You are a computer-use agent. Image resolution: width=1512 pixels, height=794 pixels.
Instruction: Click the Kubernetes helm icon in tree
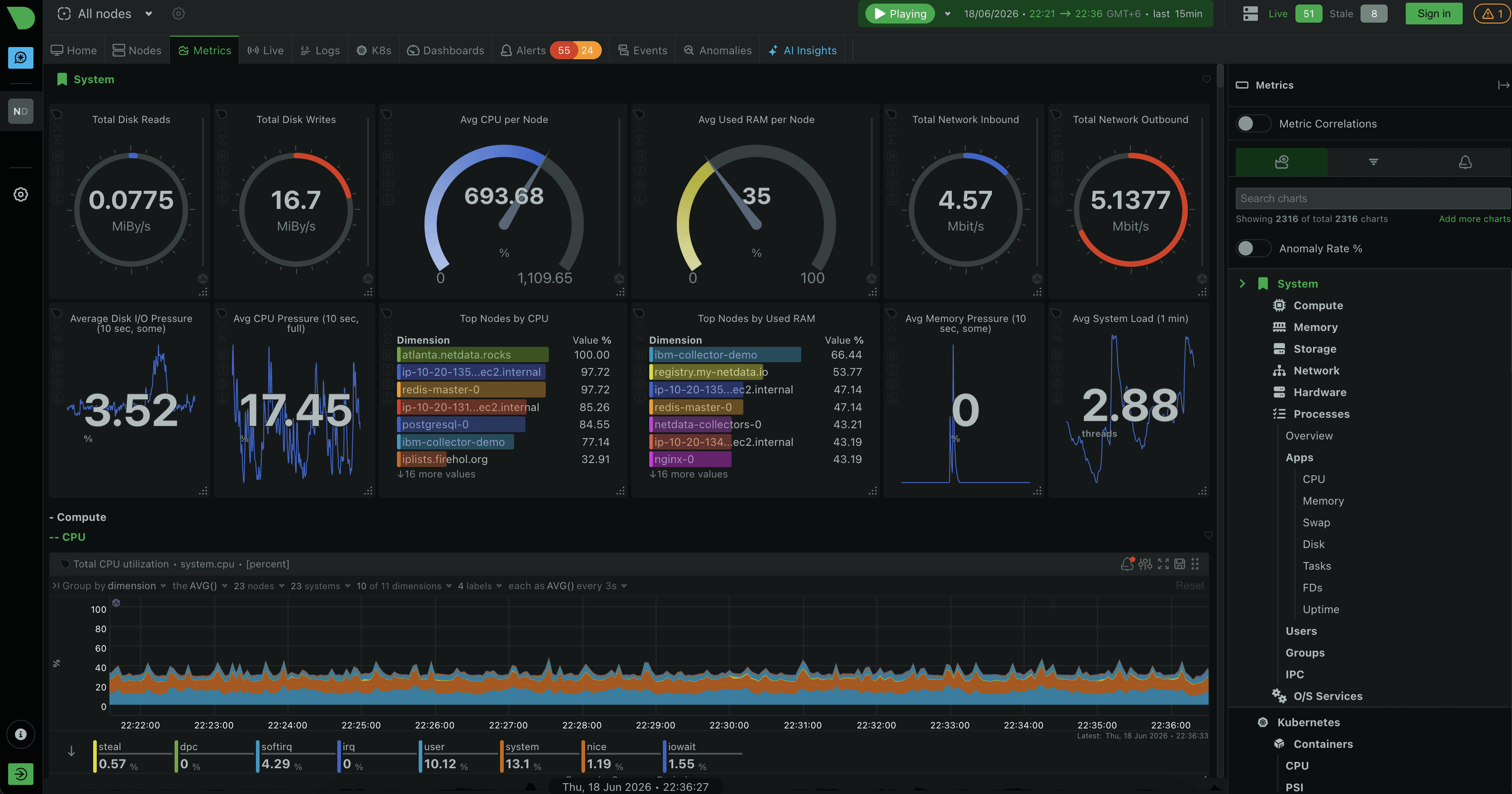pos(1263,723)
